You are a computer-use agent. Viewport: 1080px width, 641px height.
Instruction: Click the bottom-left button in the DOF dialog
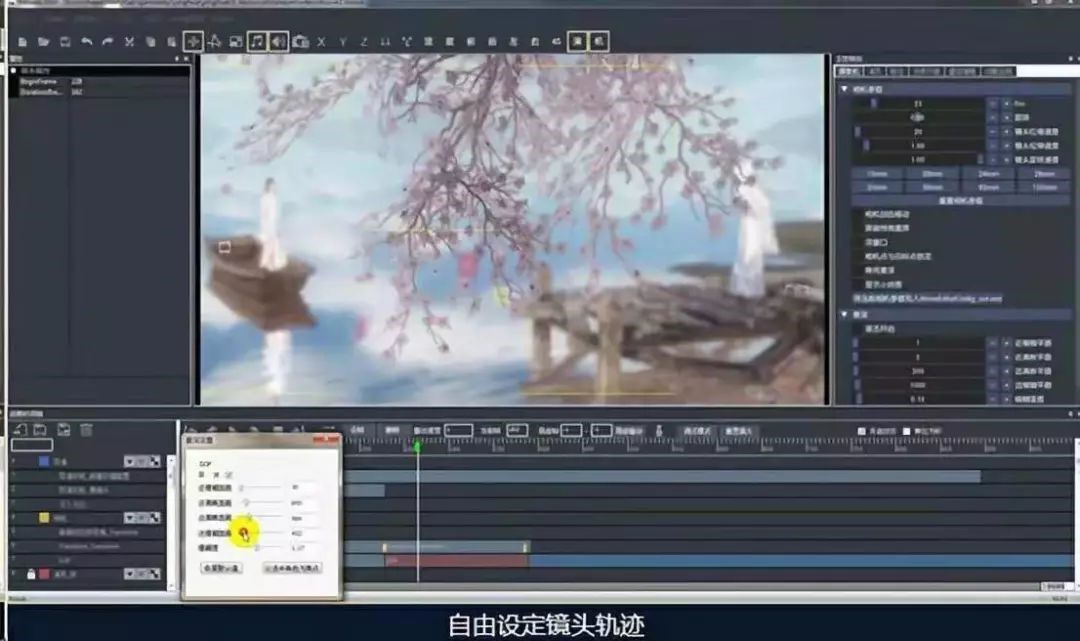(x=222, y=567)
